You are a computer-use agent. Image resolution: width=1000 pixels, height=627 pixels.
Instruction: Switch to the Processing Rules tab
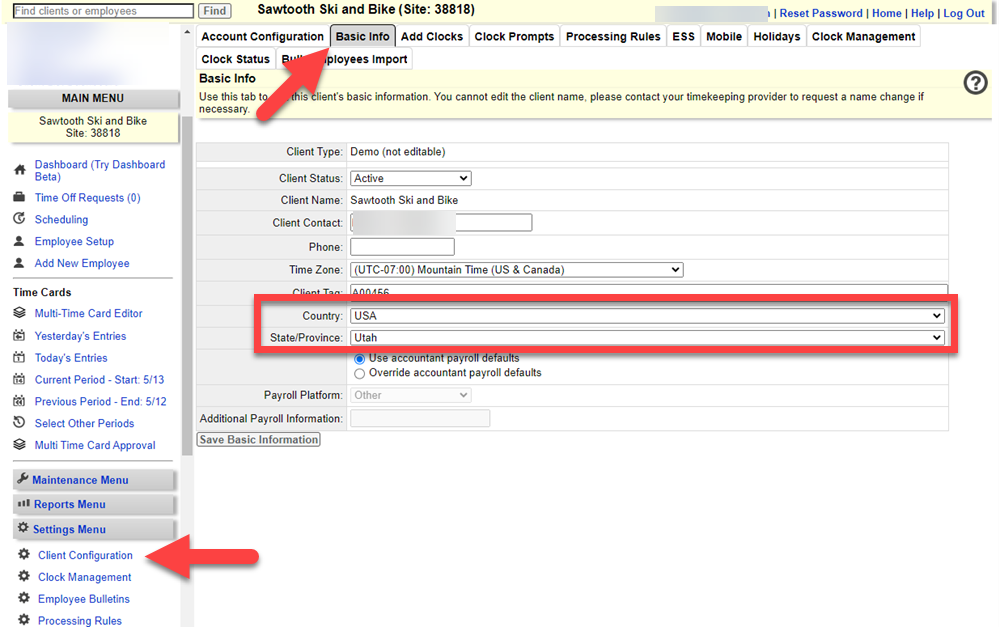613,37
